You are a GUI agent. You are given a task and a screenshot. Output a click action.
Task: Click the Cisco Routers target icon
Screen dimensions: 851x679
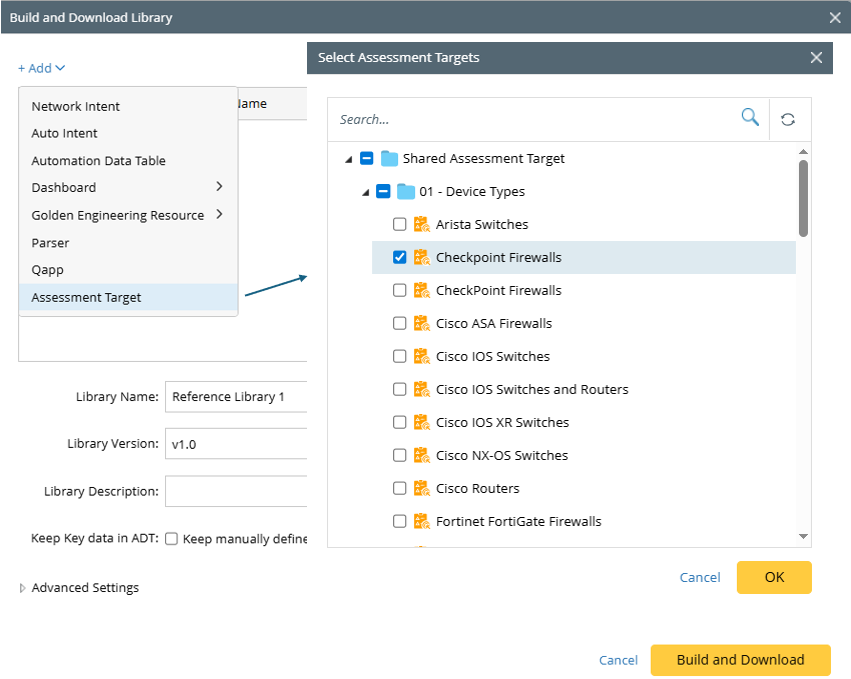[422, 488]
